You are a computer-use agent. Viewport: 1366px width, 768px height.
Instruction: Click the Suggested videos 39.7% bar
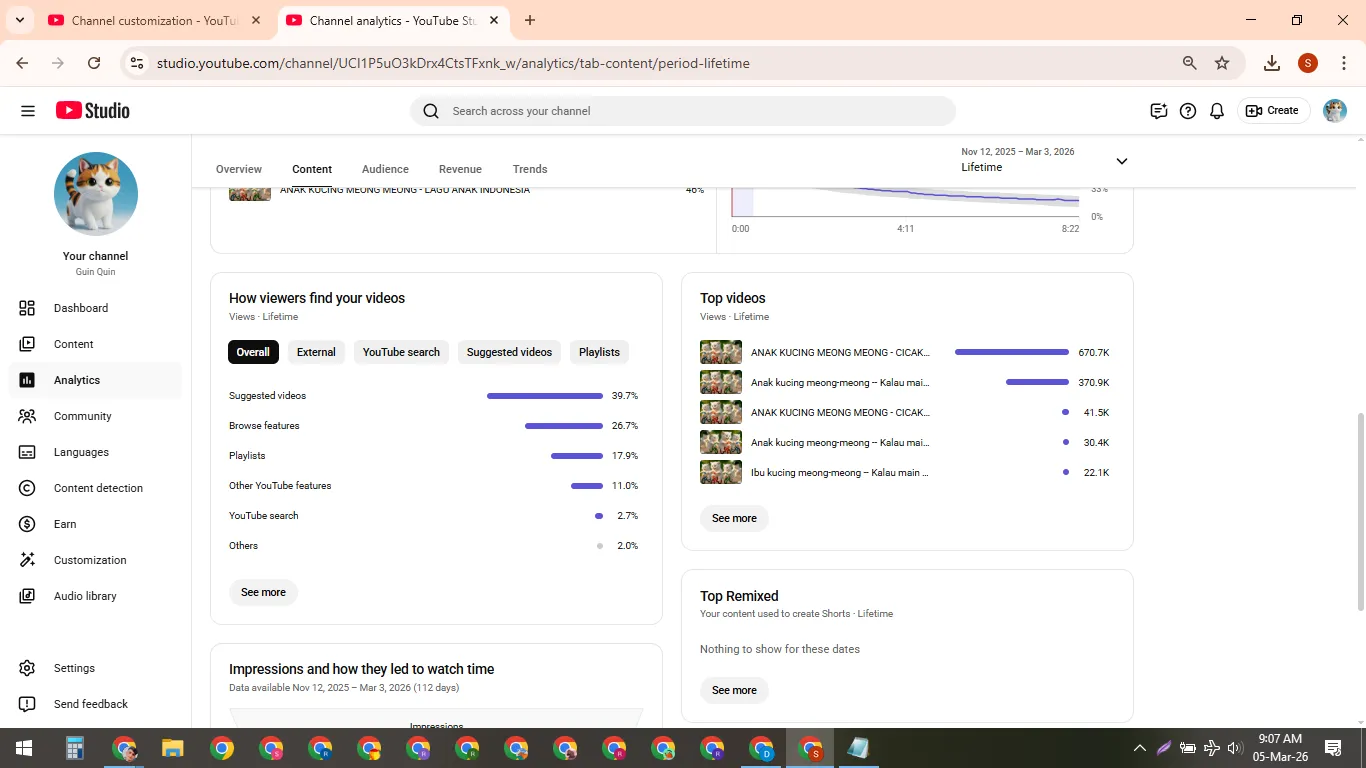pos(545,396)
